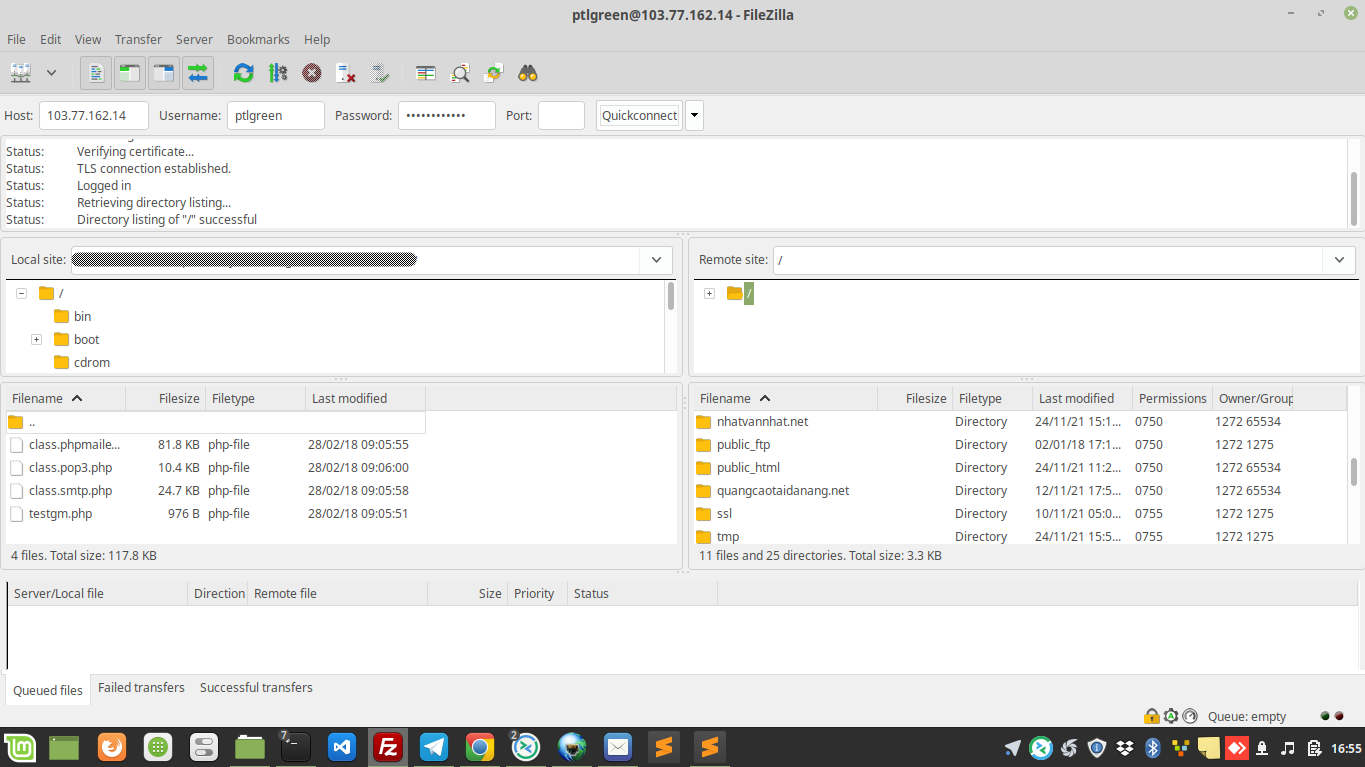The image size is (1365, 767).
Task: Open the Linux Mint menu
Action: [19, 747]
